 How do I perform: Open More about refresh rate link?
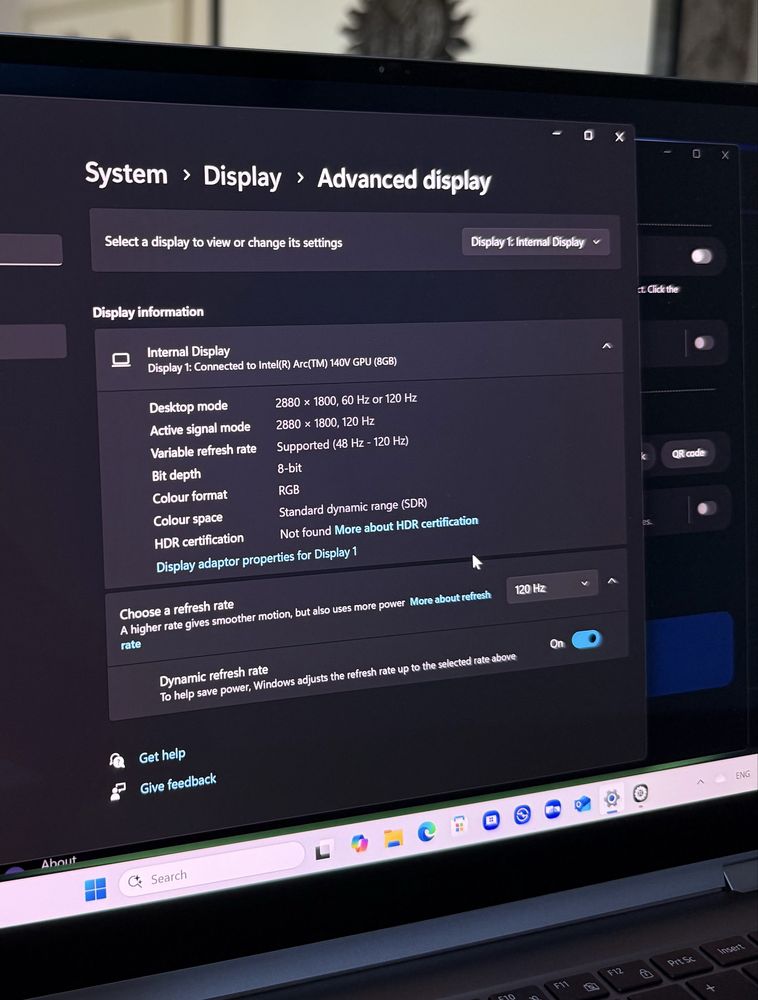coord(450,598)
